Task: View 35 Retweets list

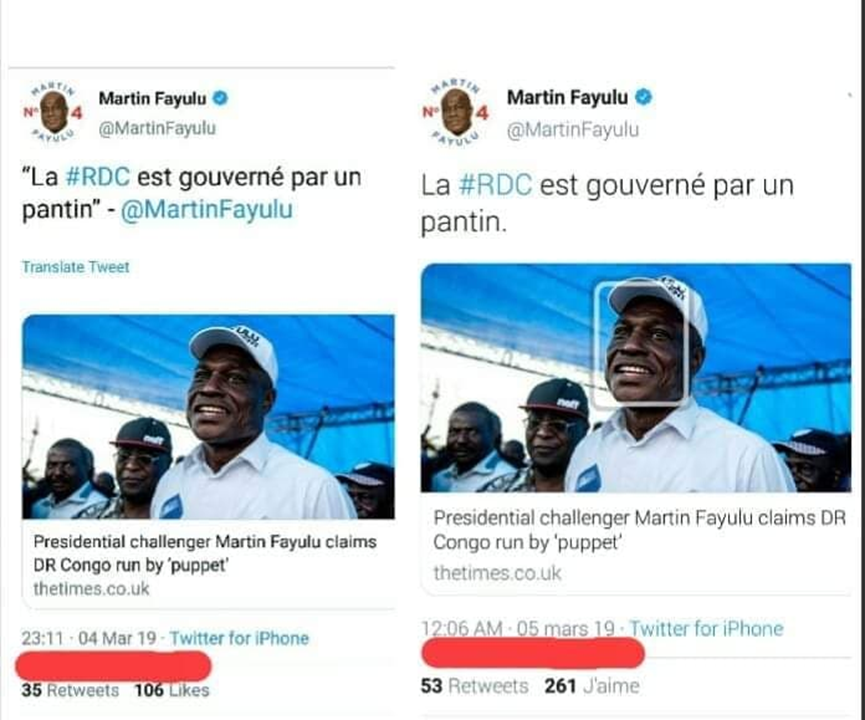Action: click(70, 690)
